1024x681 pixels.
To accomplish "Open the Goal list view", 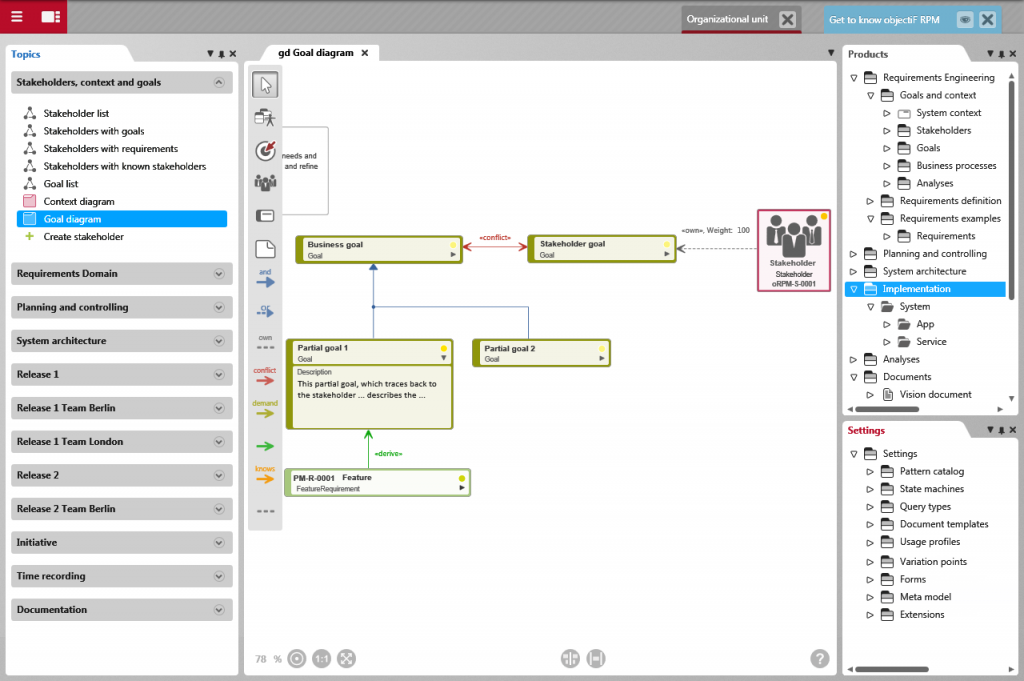I will [x=61, y=184].
